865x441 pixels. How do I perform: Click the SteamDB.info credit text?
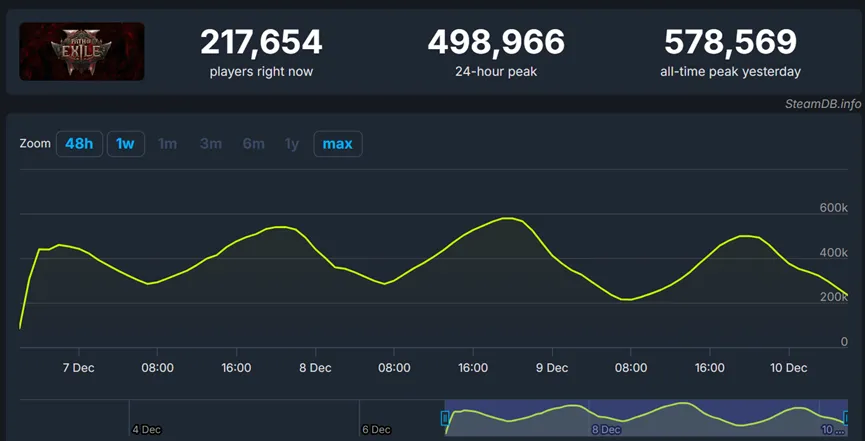[823, 104]
